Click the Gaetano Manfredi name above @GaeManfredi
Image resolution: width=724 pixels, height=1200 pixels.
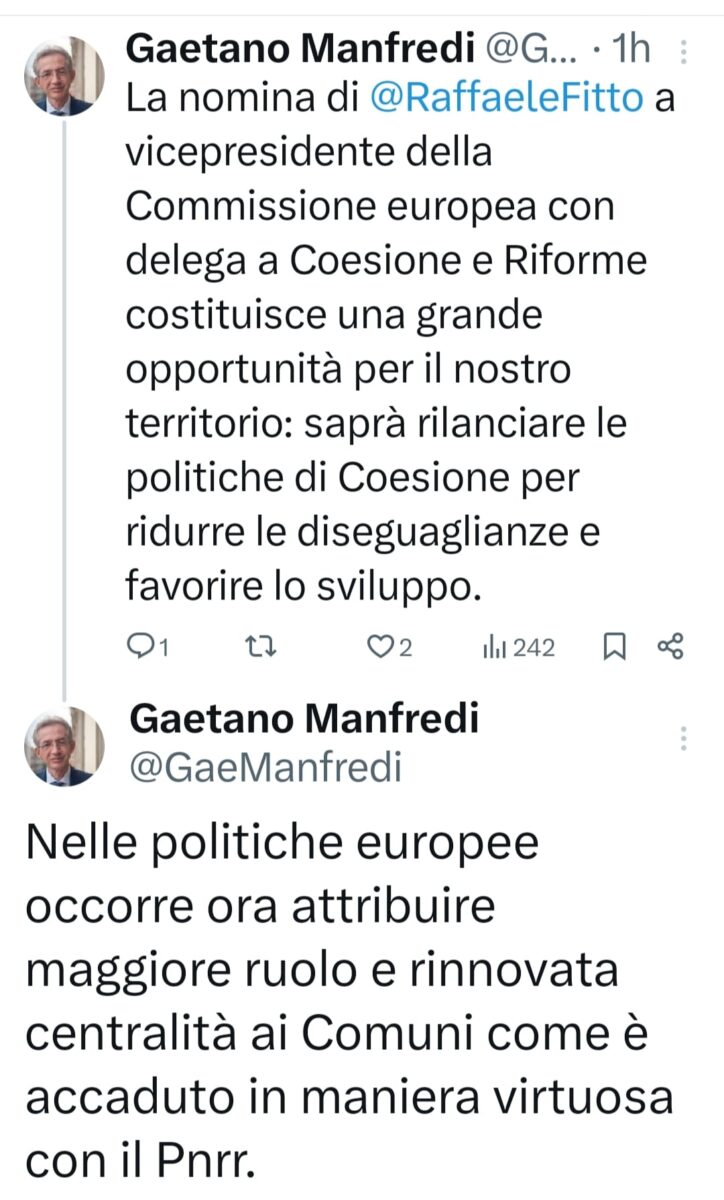[305, 716]
